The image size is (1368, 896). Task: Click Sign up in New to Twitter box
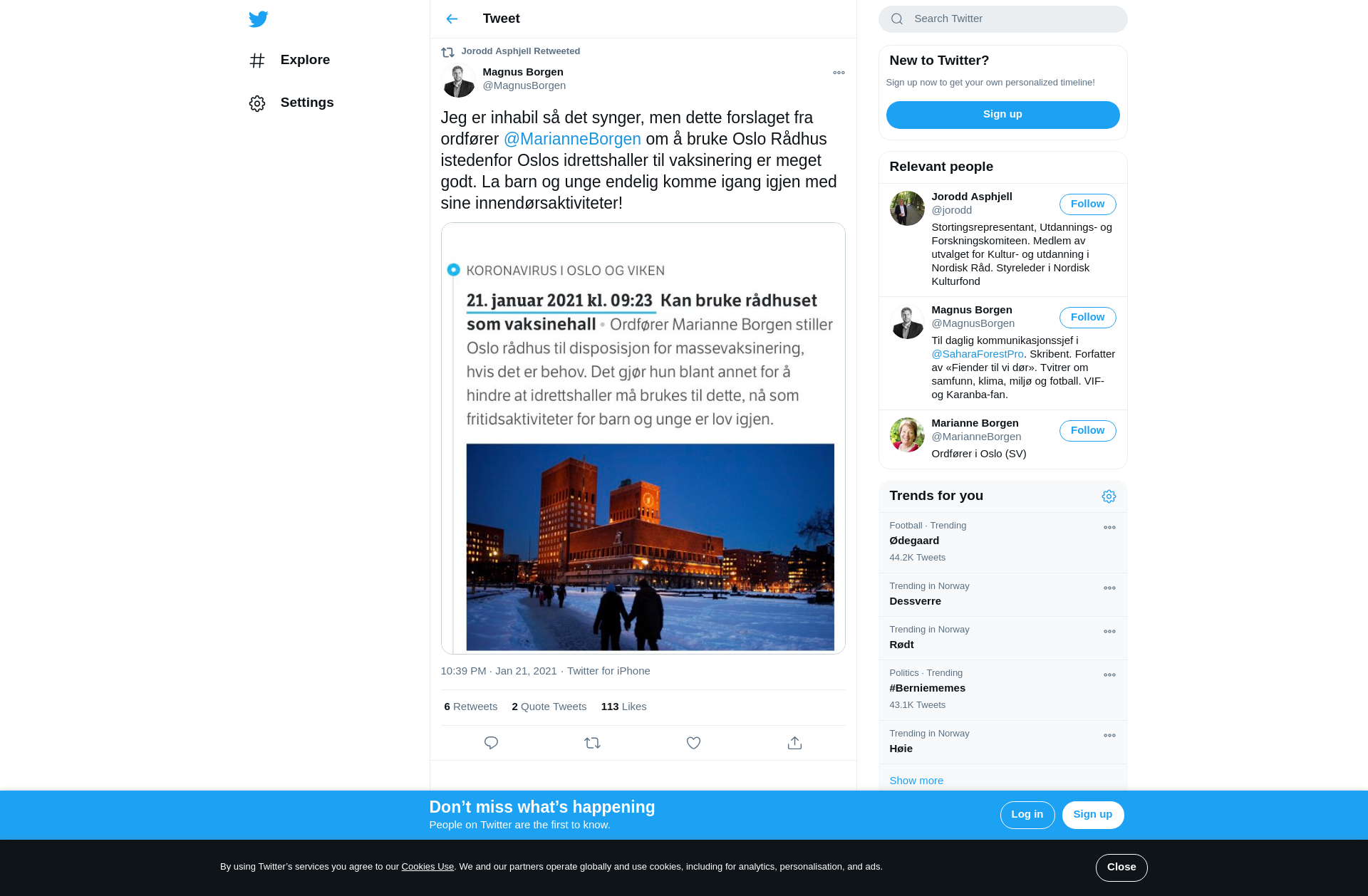[x=1002, y=115]
